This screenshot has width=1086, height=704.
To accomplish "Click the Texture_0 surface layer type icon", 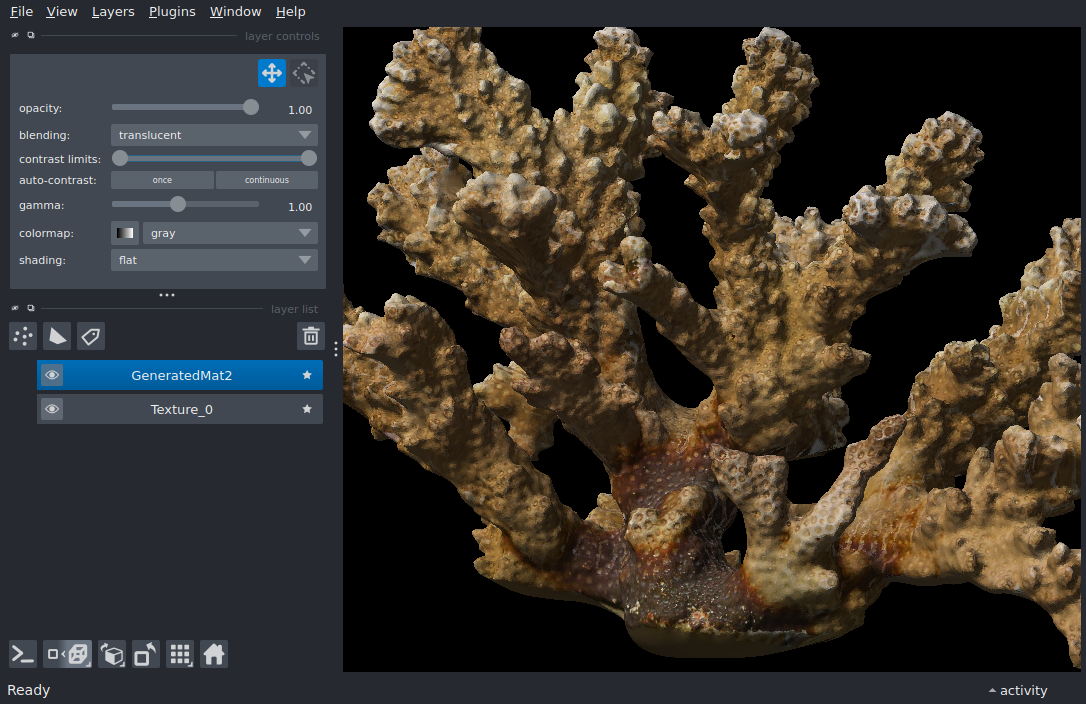I will (307, 409).
